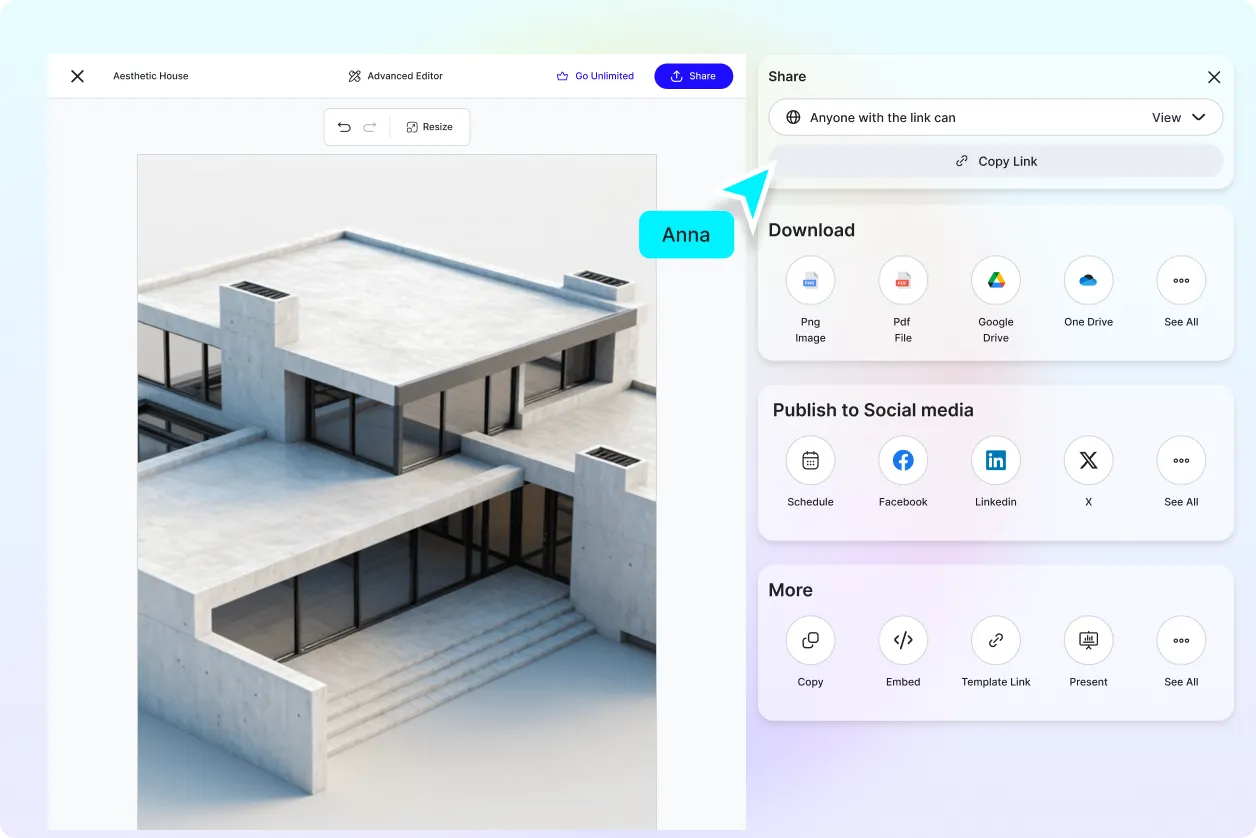
Task: Click the blue Share button
Action: 693,76
